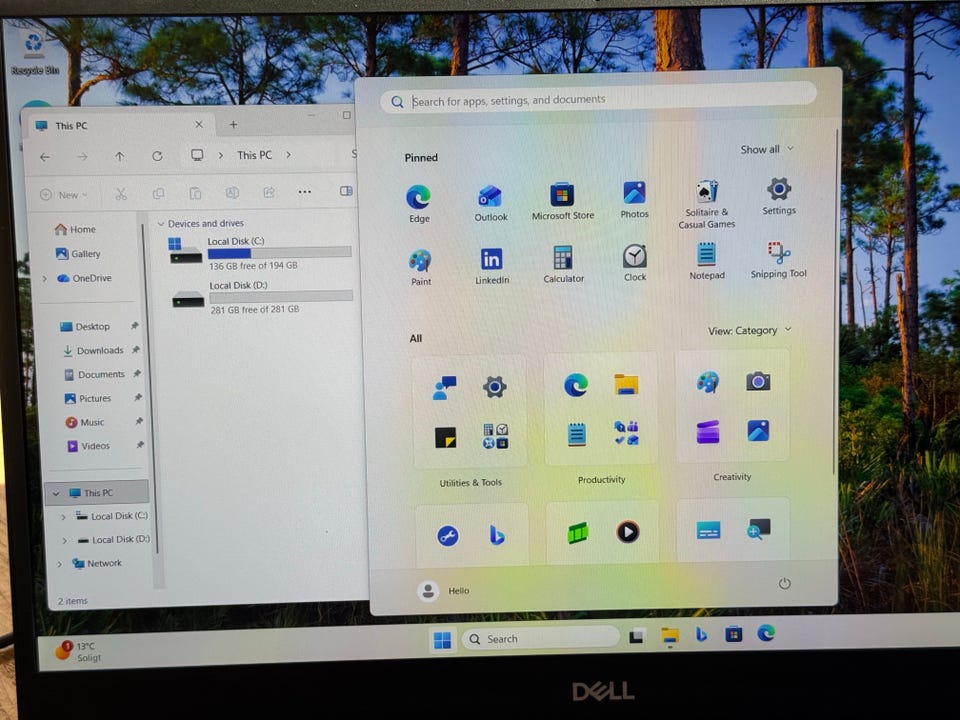Open Microsoft Store pinned app
The width and height of the screenshot is (960, 720).
(x=563, y=201)
